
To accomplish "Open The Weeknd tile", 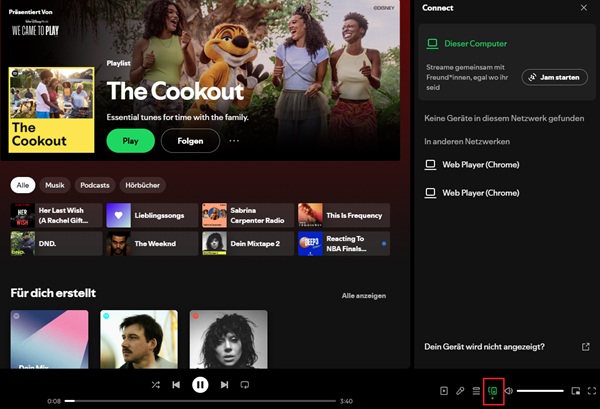I will point(152,243).
